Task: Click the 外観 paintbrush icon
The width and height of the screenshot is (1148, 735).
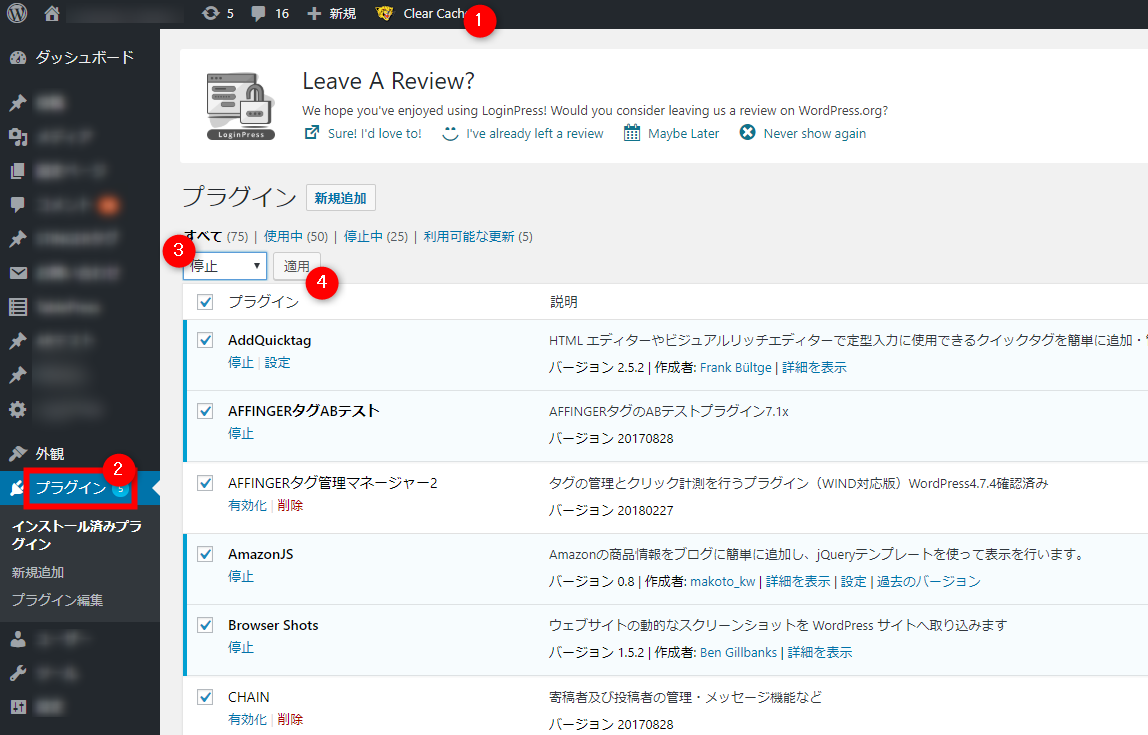Action: pyautogui.click(x=18, y=454)
